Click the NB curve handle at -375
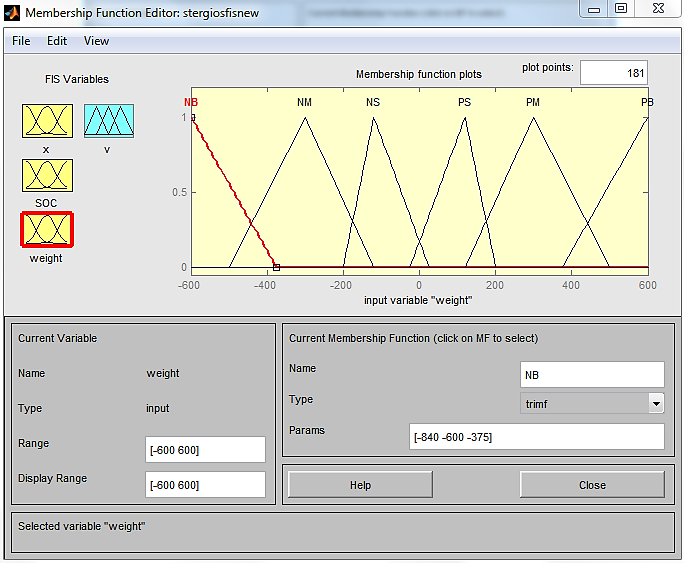Viewport: 684px width, 563px height. tap(277, 267)
